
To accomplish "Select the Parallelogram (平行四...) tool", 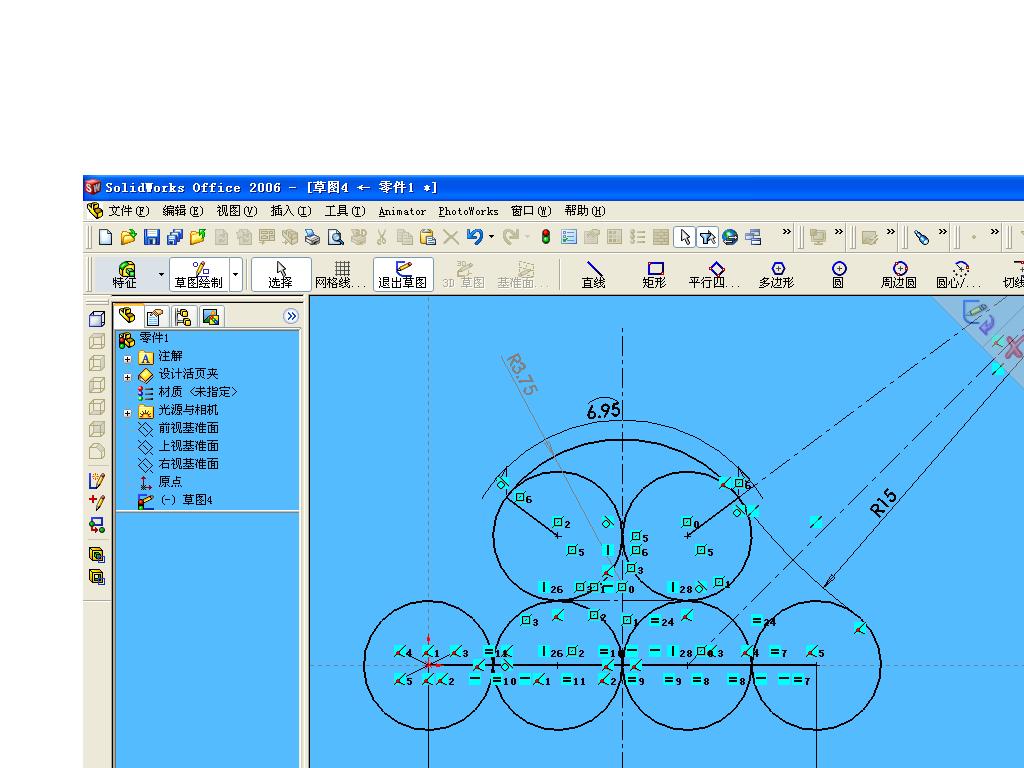I will [x=714, y=274].
